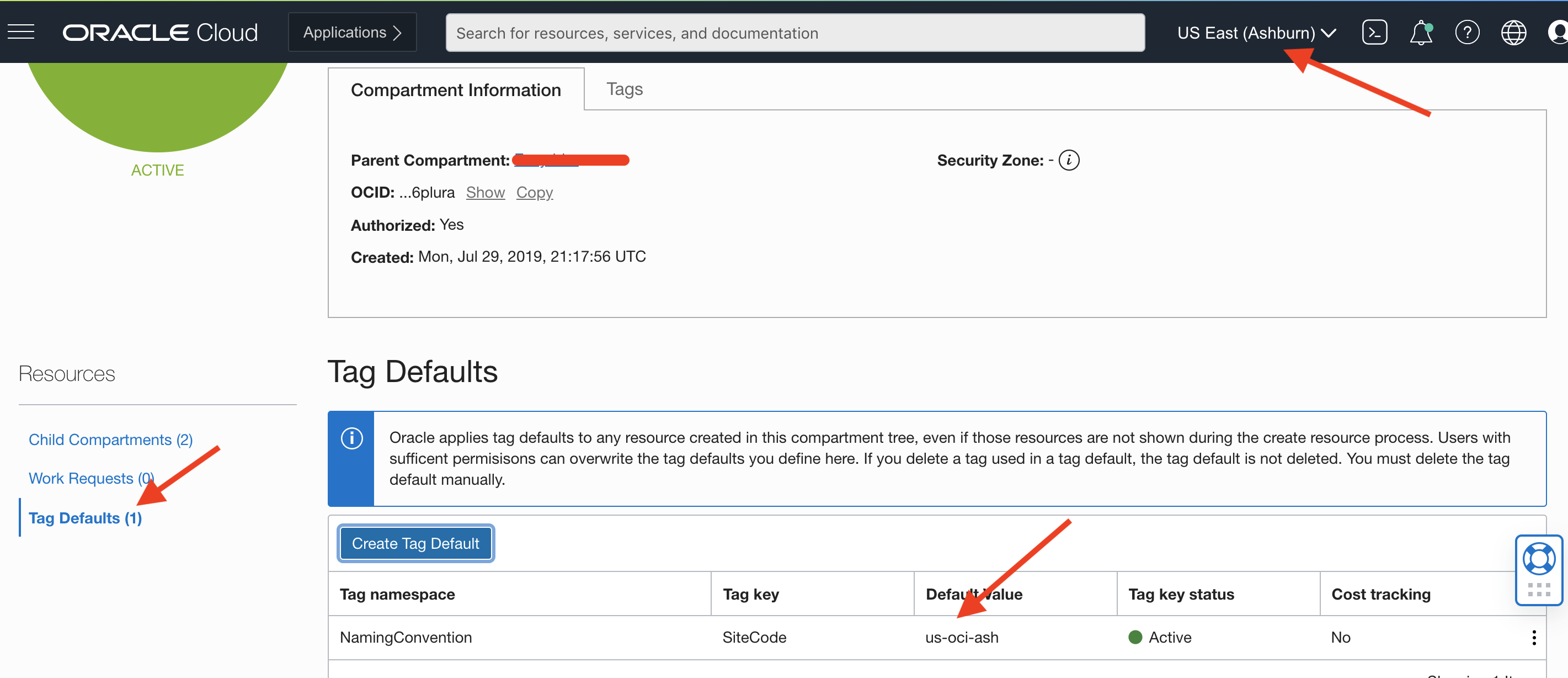Copy the compartment OCID
1568x678 pixels.
534,193
